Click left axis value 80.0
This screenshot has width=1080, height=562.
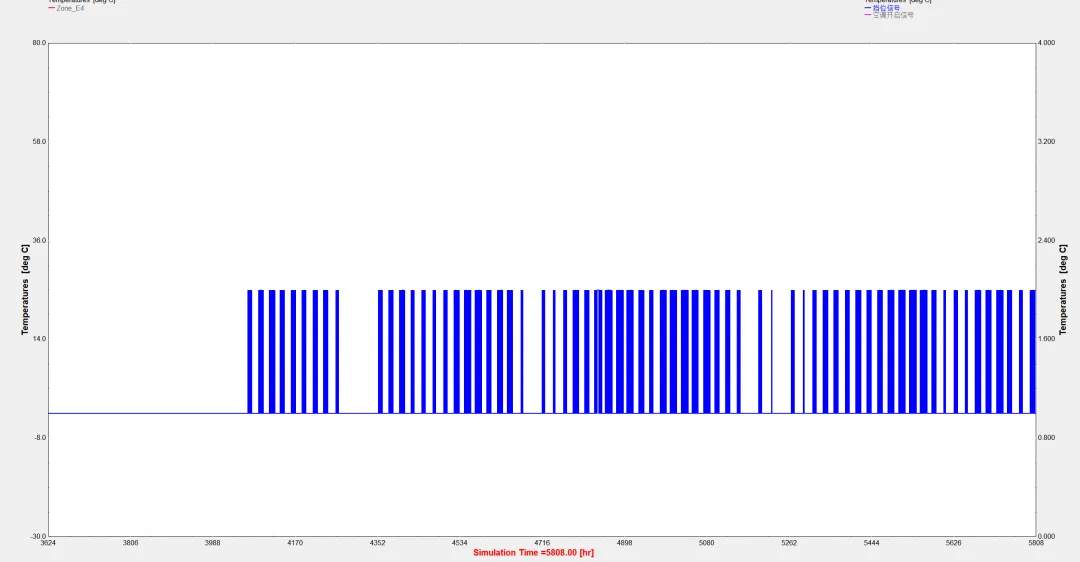(39, 43)
